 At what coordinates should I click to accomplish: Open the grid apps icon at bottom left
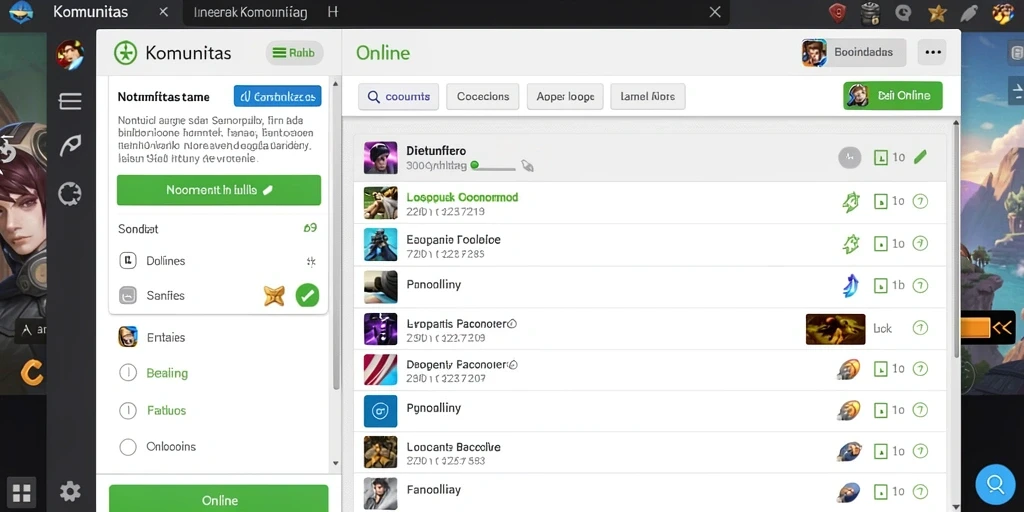tap(22, 492)
